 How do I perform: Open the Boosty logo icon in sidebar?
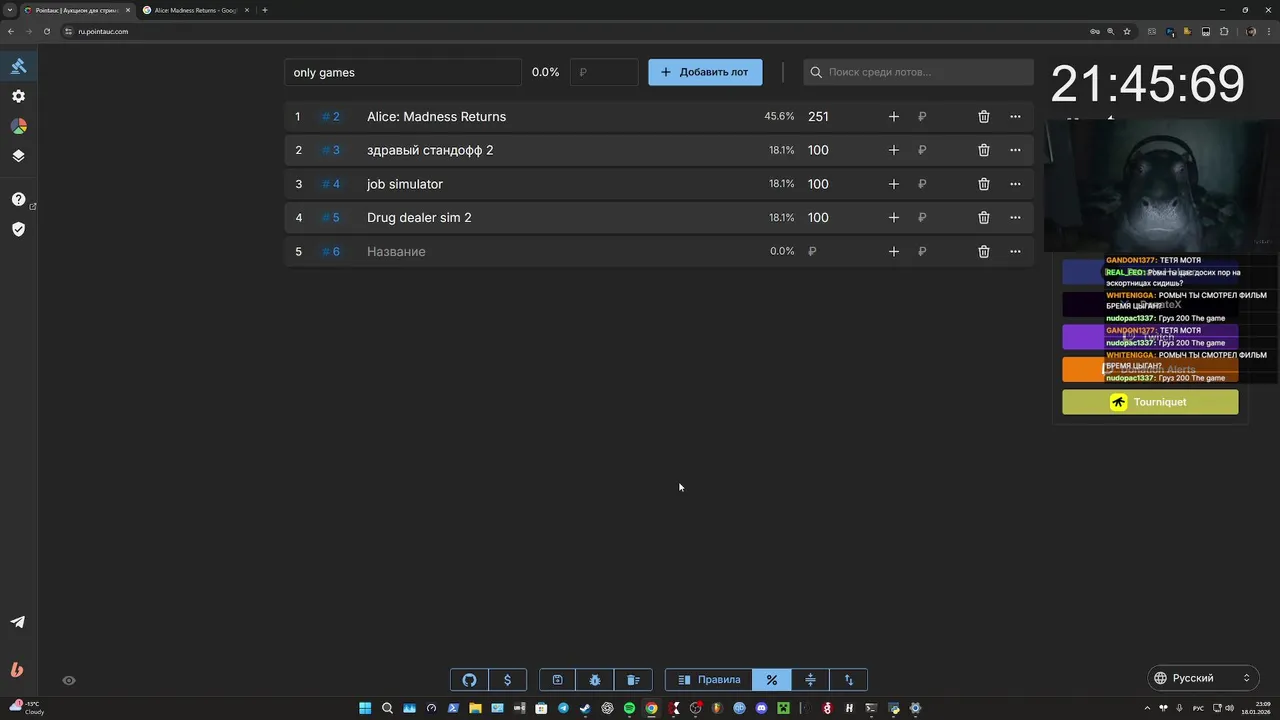[17, 670]
